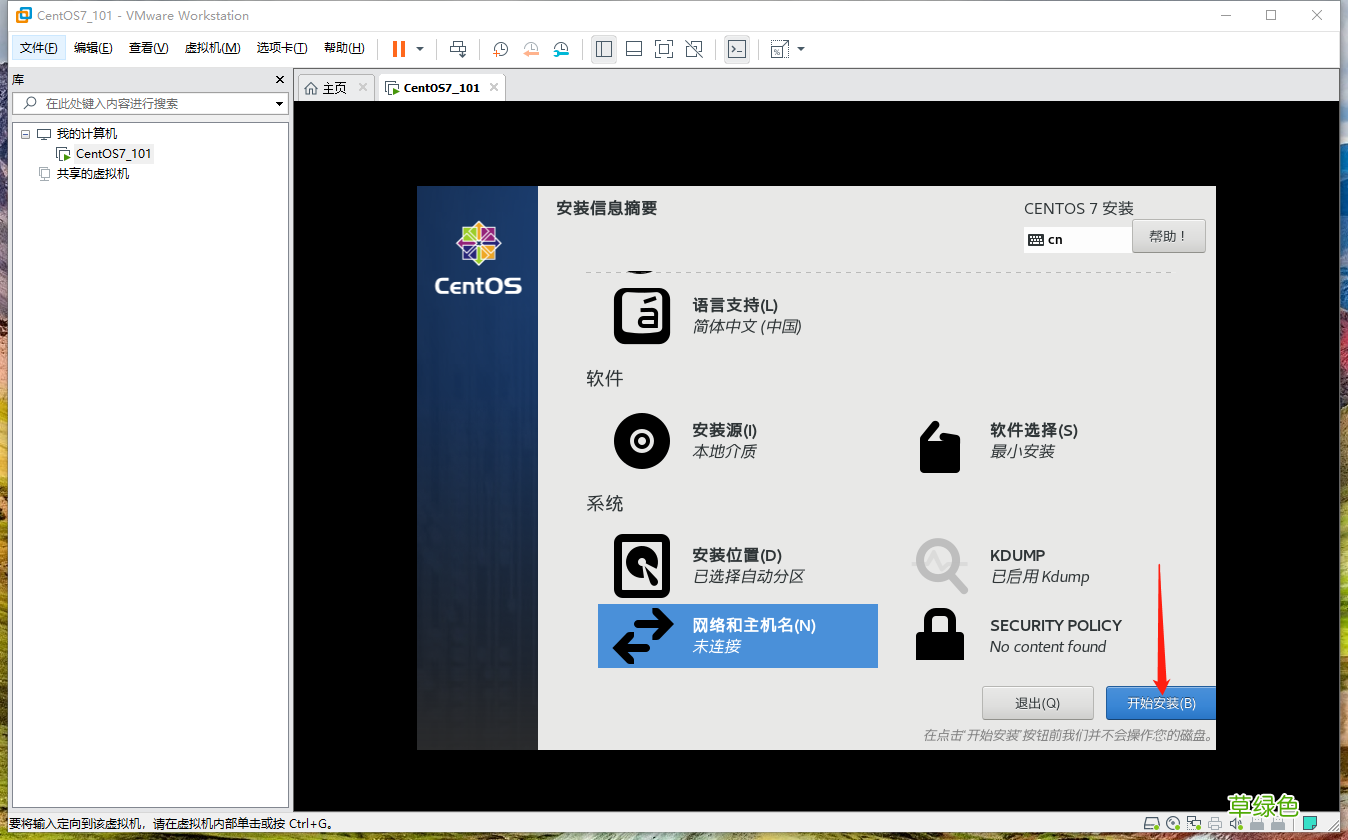Viewport: 1348px width, 840px height.
Task: Click the Send Ctrl+Alt+Del icon
Action: coord(460,48)
